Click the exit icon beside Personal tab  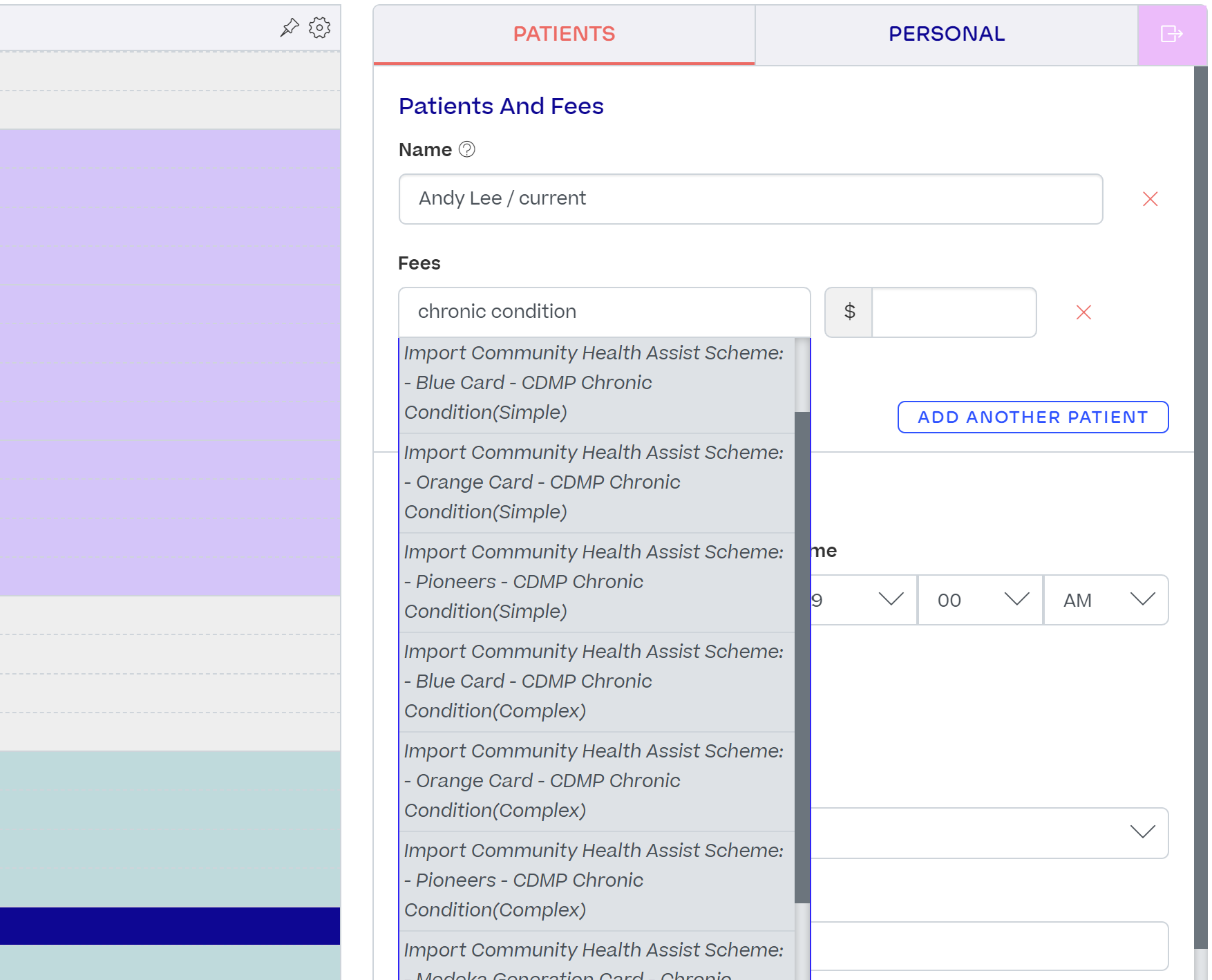pos(1171,34)
